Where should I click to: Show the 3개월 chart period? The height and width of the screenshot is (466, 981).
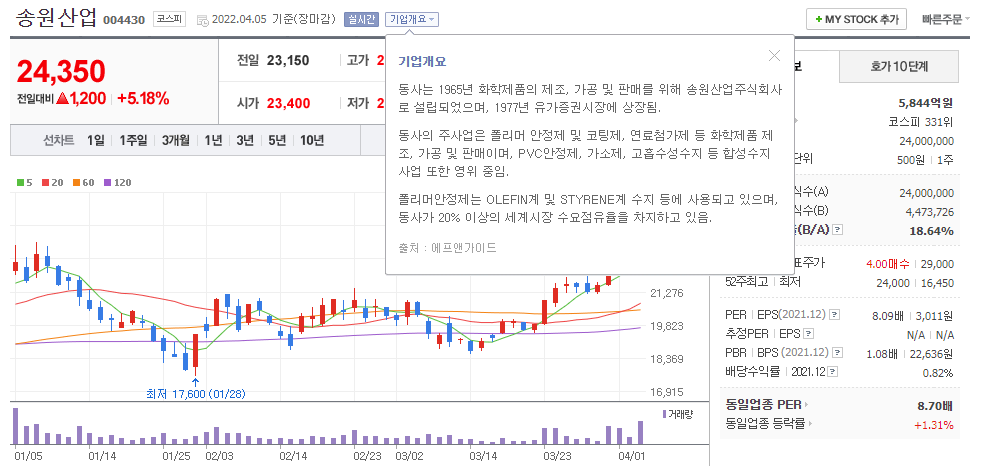tap(175, 141)
